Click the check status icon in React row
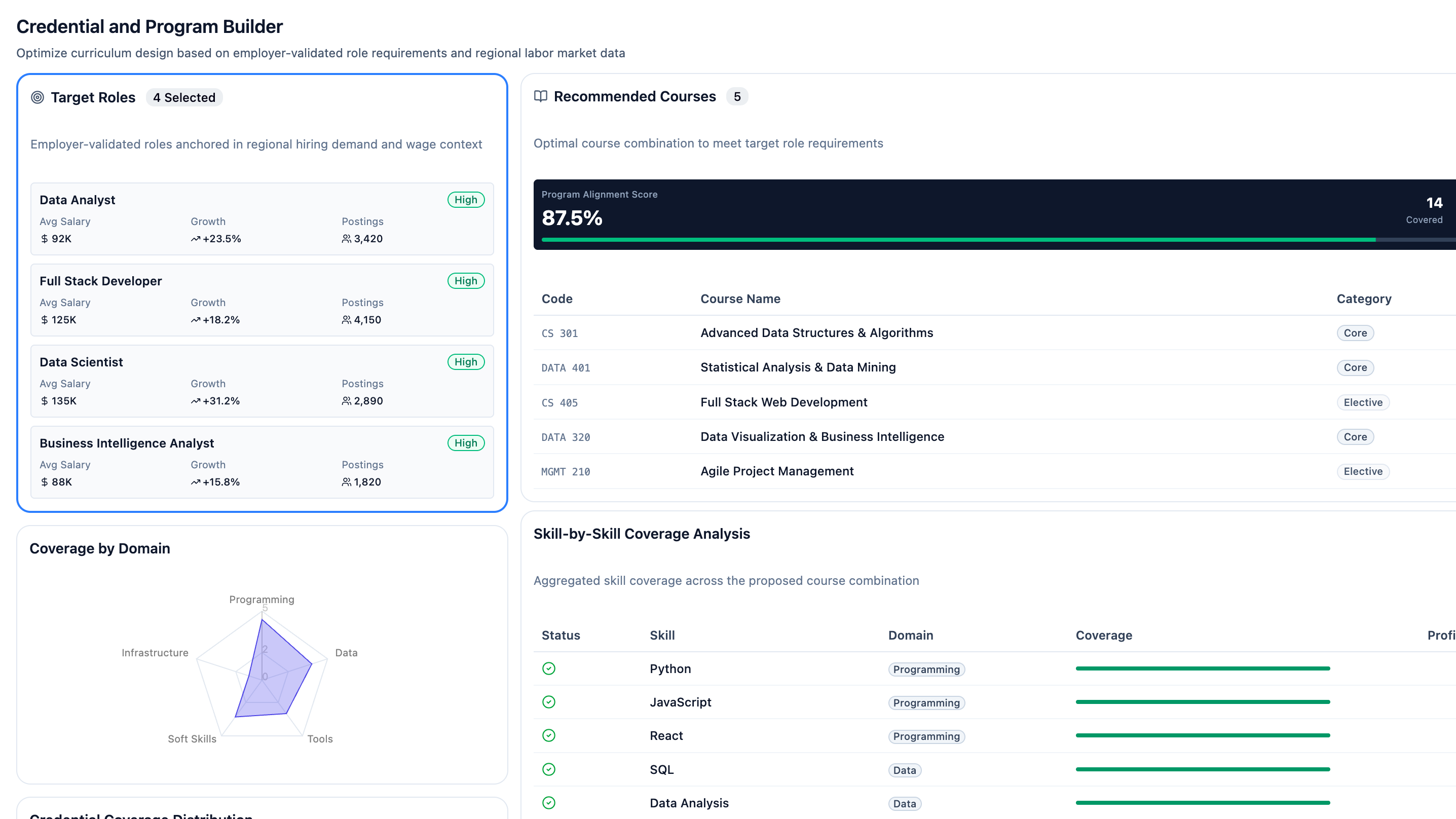This screenshot has height=819, width=1456. 548,735
